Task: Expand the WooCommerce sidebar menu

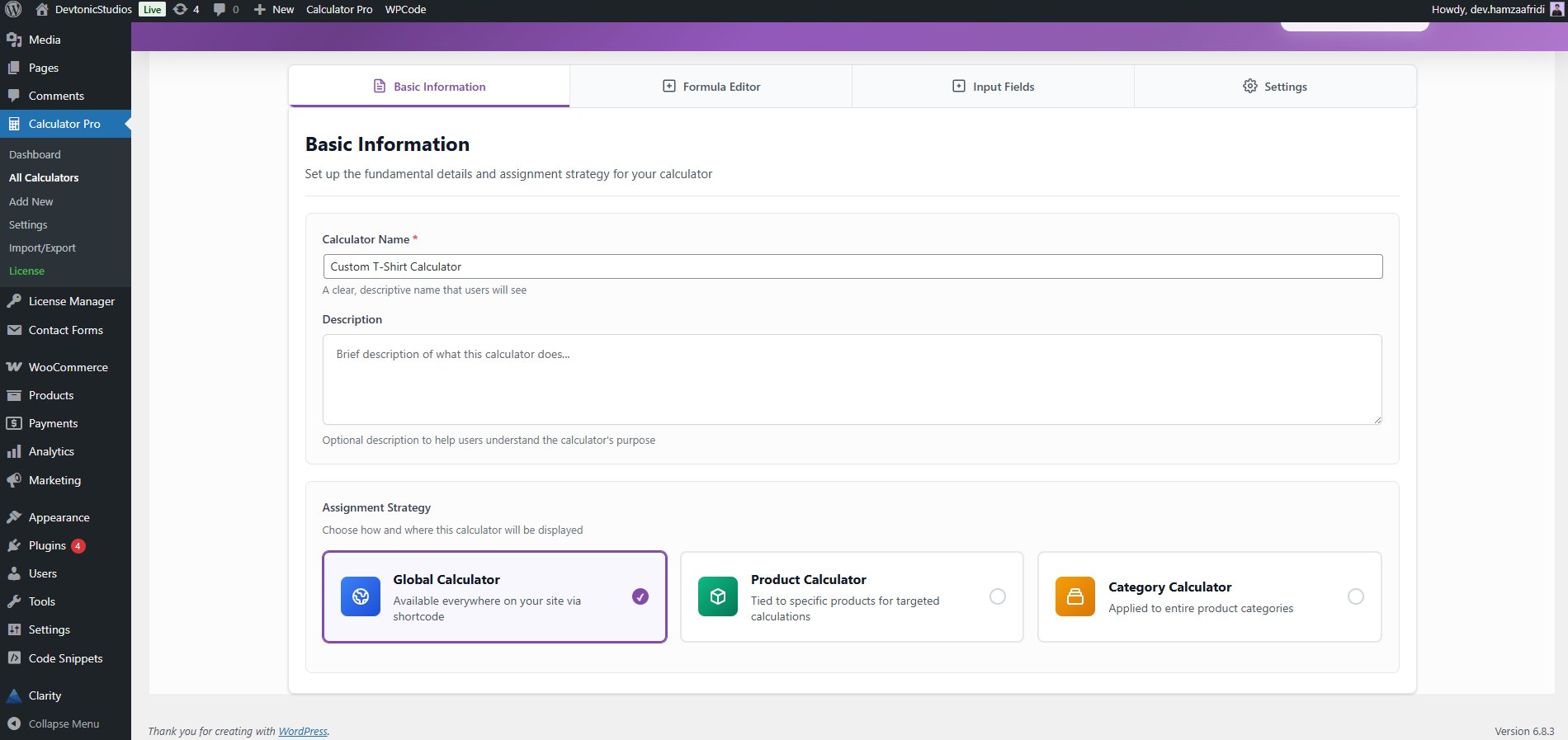Action: coord(68,367)
